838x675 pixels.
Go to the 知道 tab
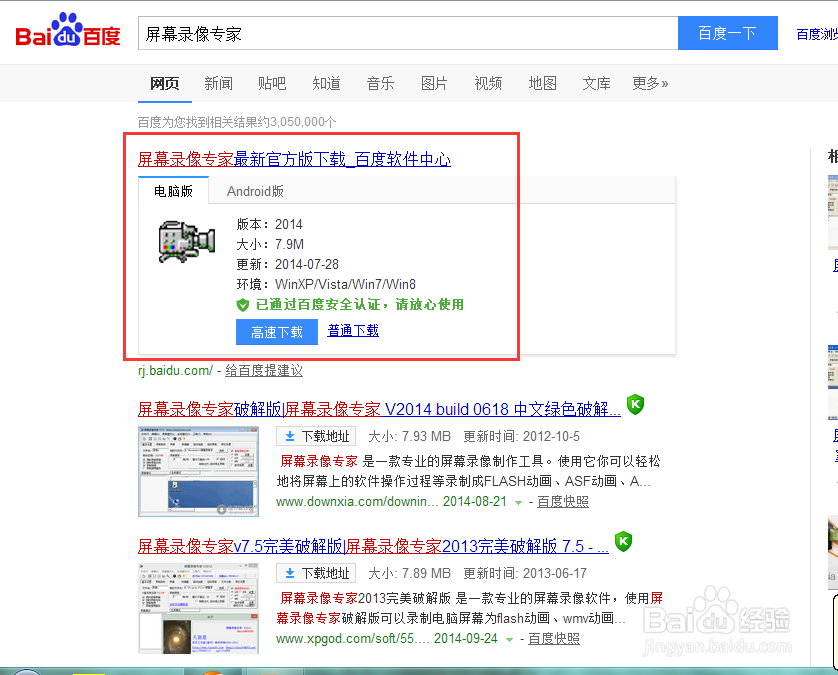[x=326, y=83]
